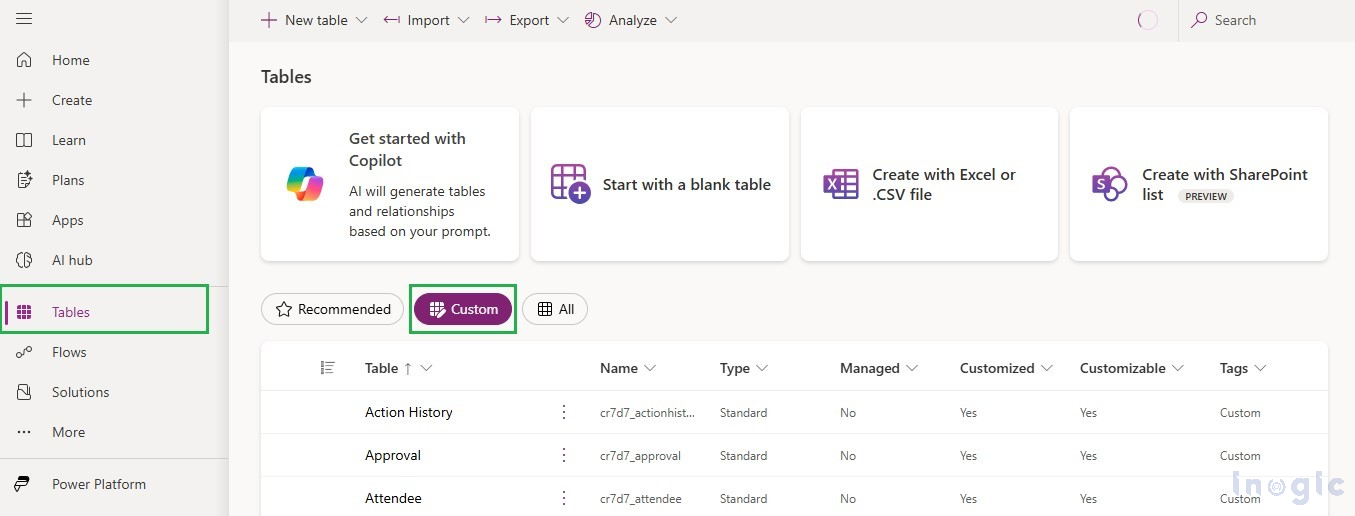Viewport: 1355px width, 516px height.
Task: Open More in the sidebar
Action: coord(68,432)
